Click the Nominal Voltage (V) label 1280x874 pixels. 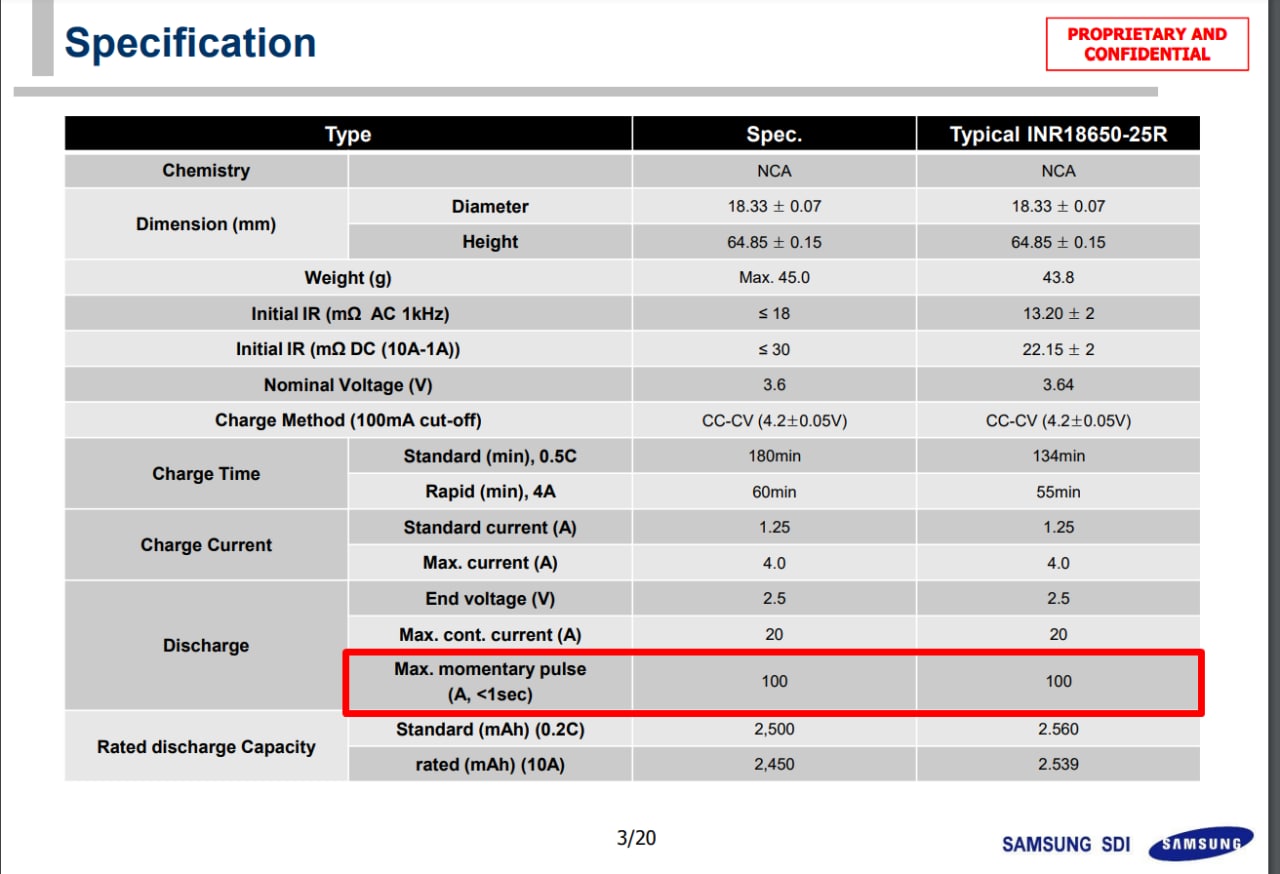coord(348,385)
